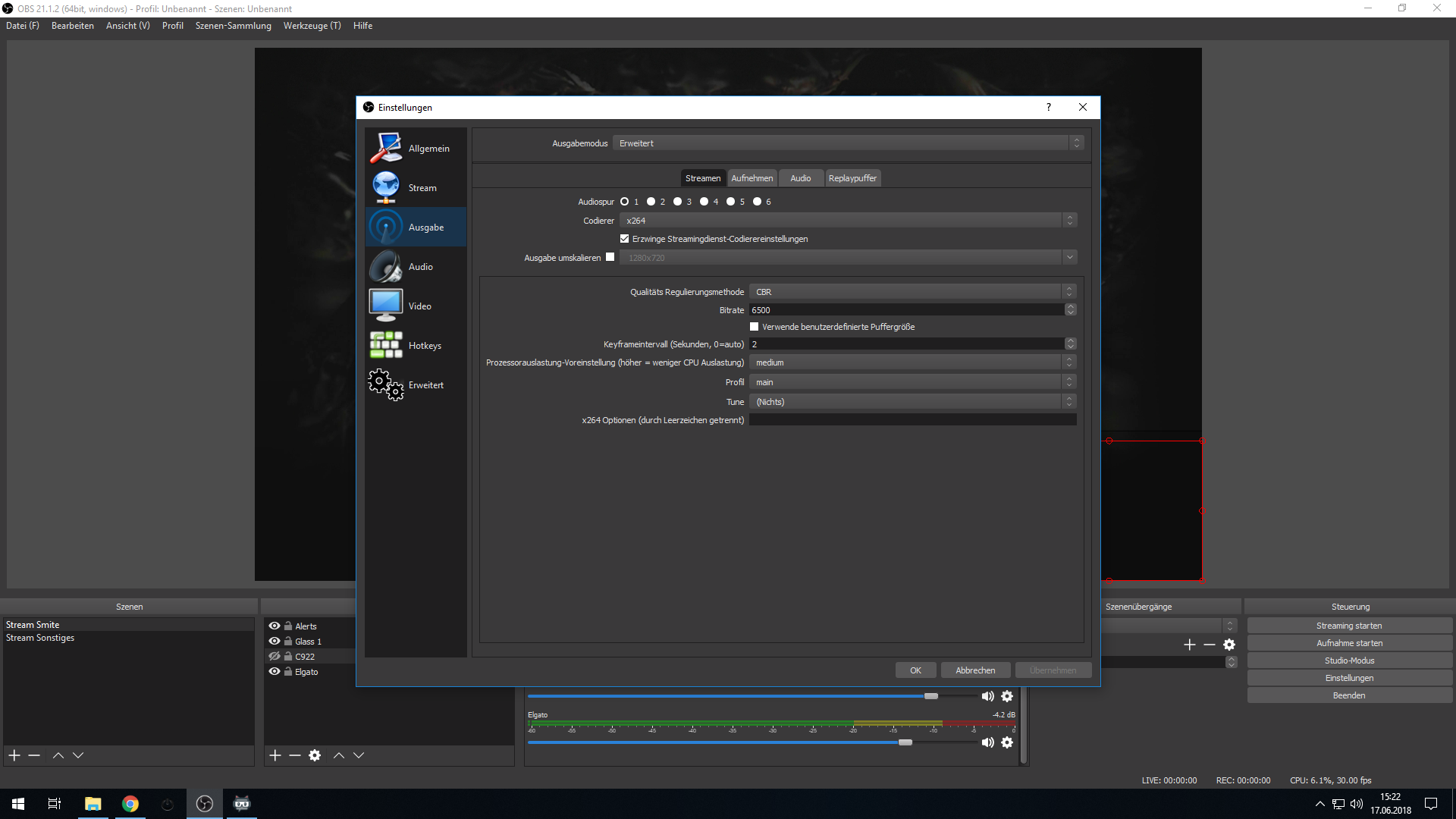1456x819 pixels.
Task: Open the Erweitert gears settings section
Action: click(x=386, y=384)
